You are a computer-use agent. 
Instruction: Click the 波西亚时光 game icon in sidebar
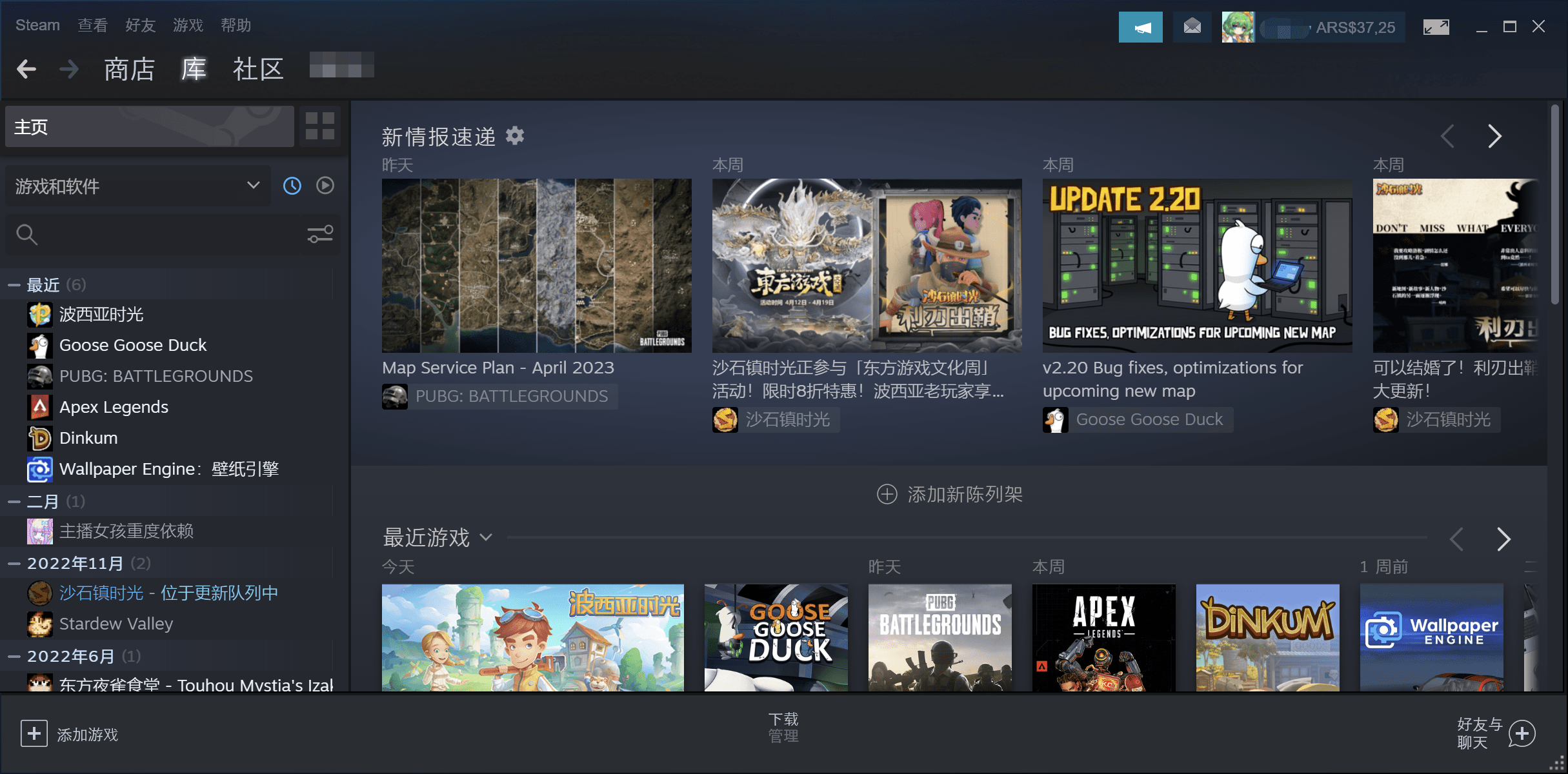tap(40, 314)
